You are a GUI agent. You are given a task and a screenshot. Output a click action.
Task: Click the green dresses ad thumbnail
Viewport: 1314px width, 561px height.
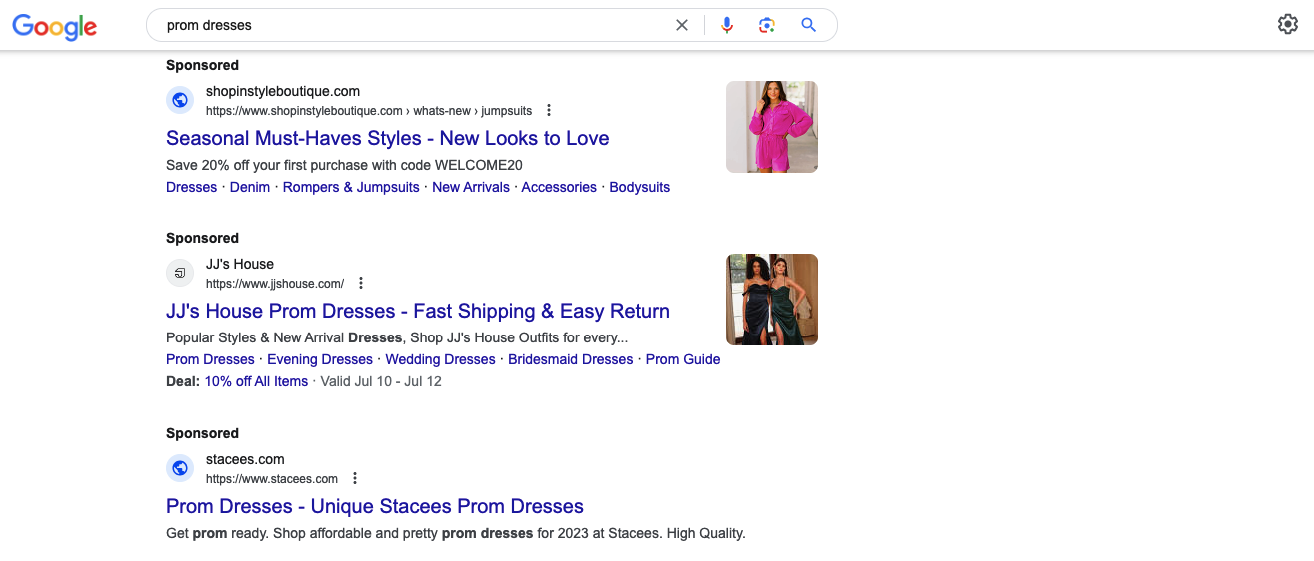click(772, 299)
